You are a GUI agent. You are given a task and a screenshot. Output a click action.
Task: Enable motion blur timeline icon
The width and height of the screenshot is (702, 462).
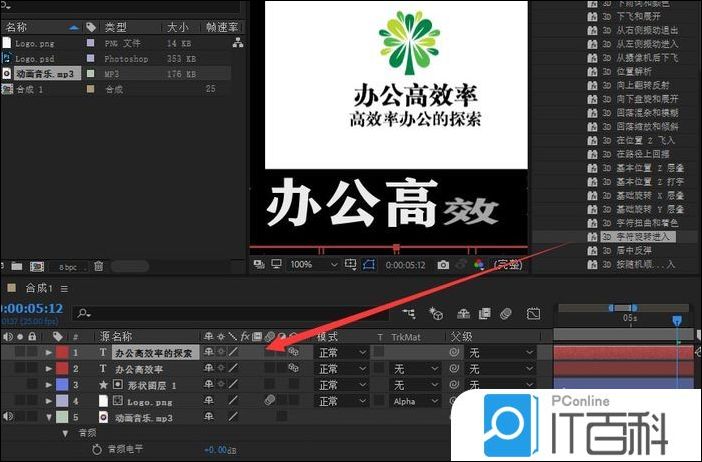point(505,314)
